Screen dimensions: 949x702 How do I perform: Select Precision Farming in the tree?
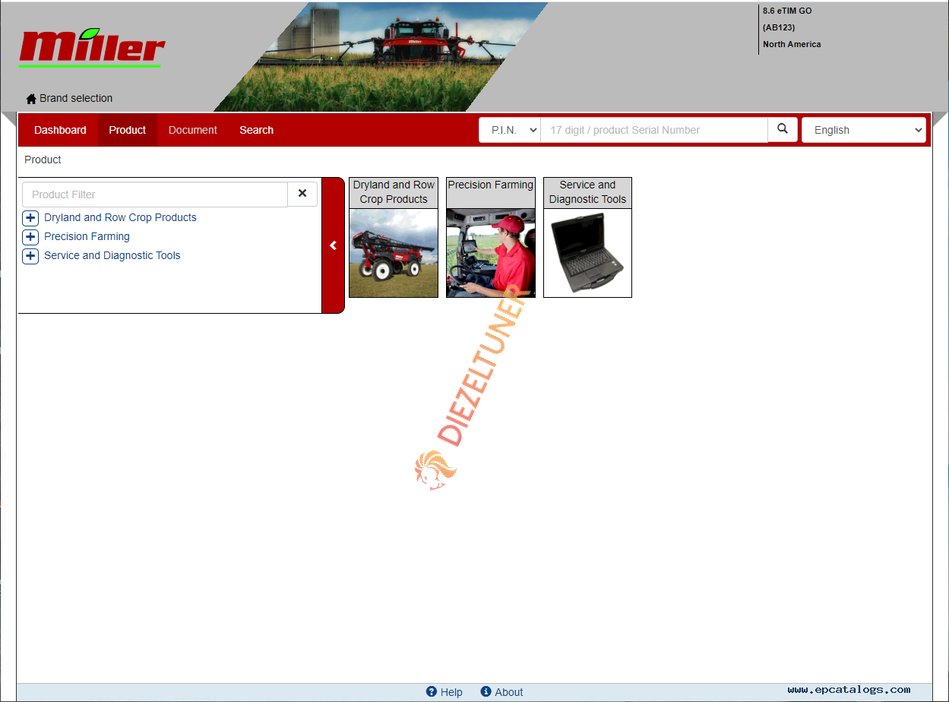[87, 236]
